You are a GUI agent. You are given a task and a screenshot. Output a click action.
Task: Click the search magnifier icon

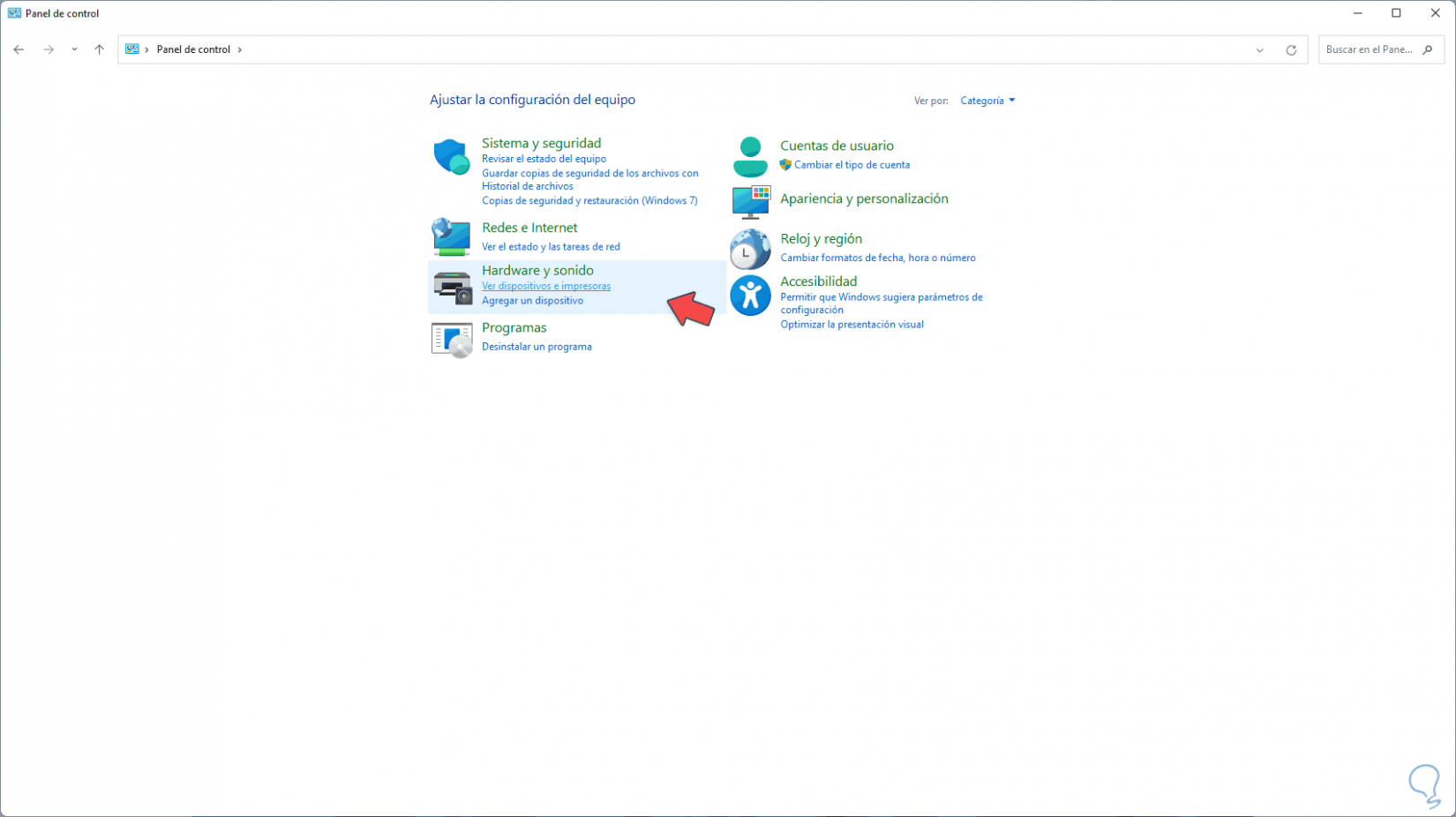point(1428,49)
